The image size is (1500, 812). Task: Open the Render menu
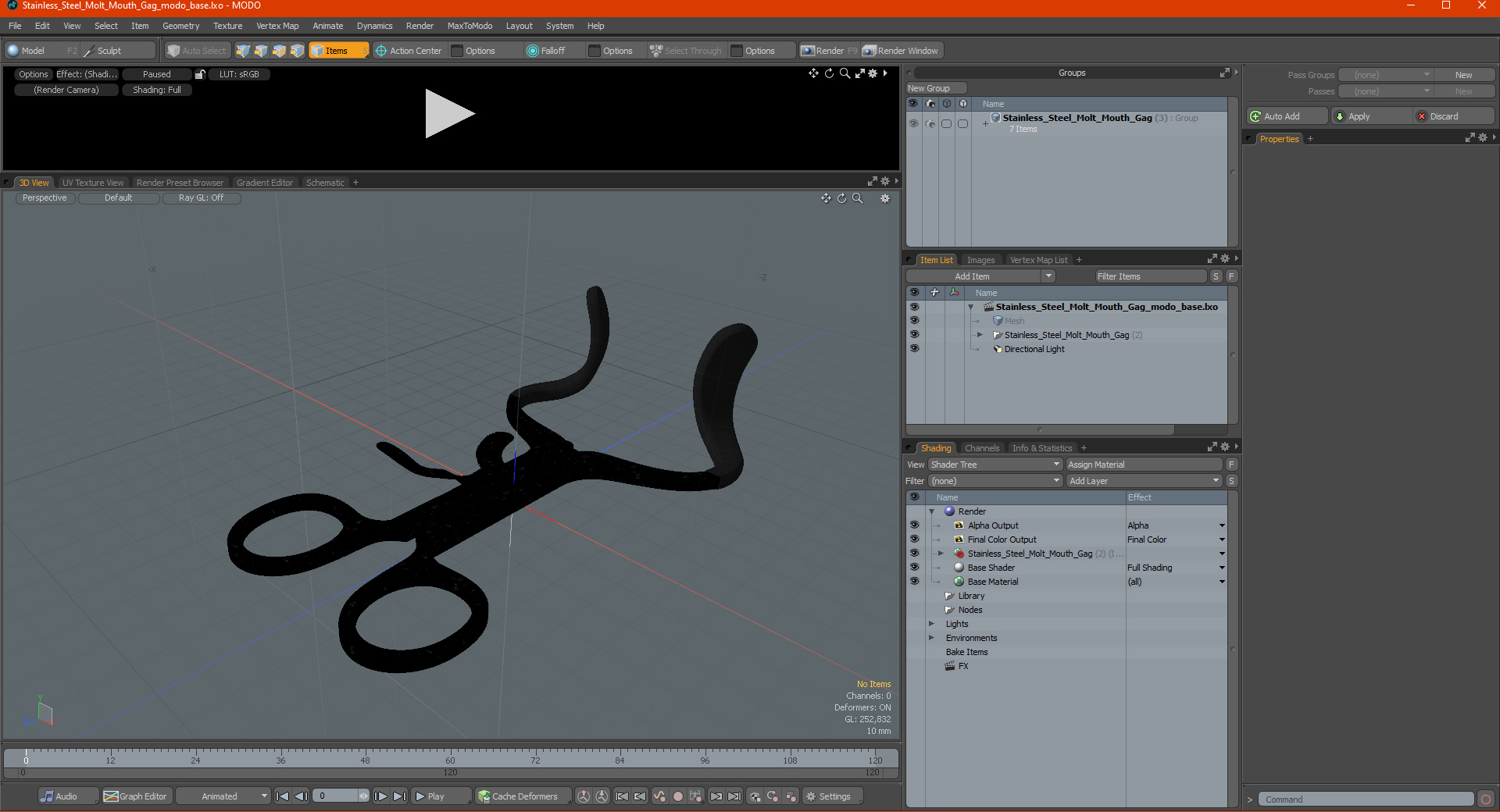pyautogui.click(x=420, y=26)
